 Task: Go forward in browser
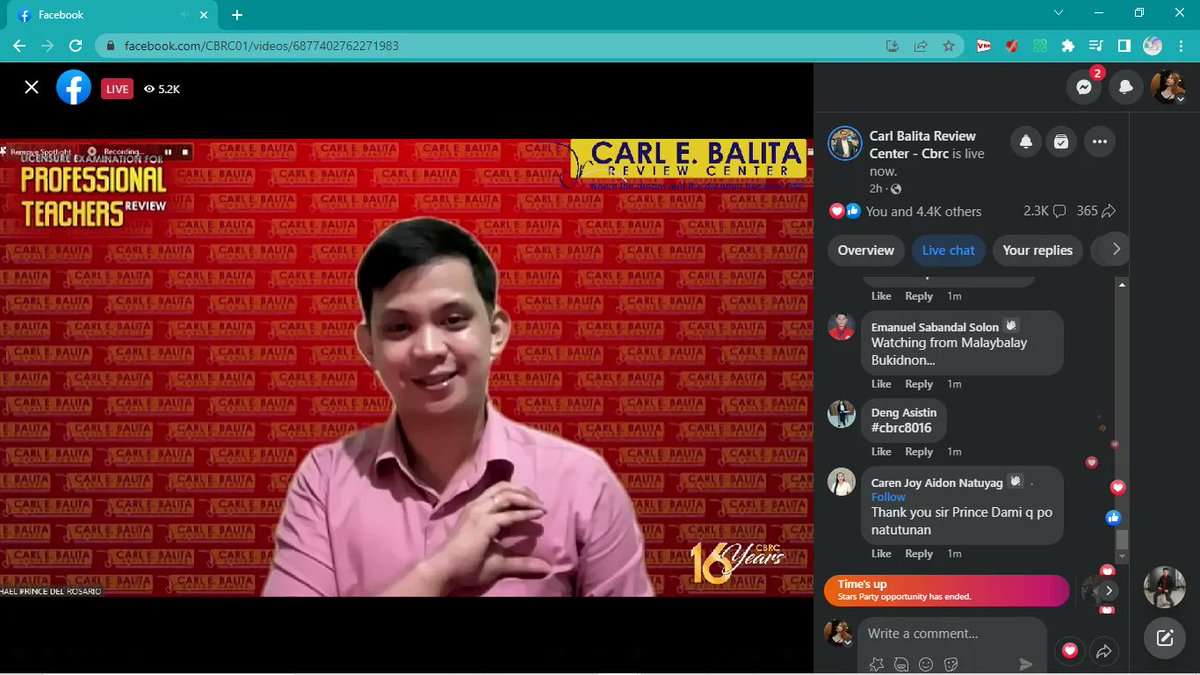(x=47, y=46)
